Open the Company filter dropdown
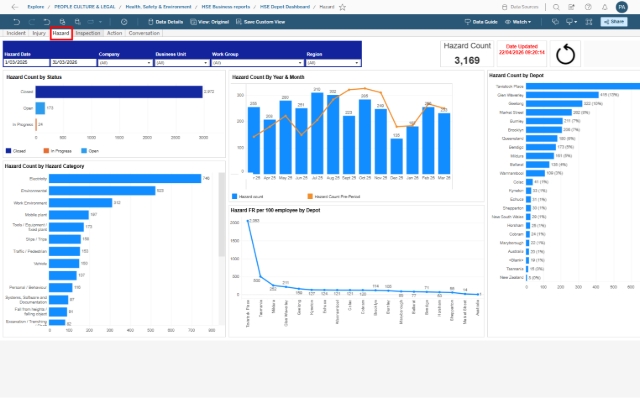 pyautogui.click(x=125, y=62)
